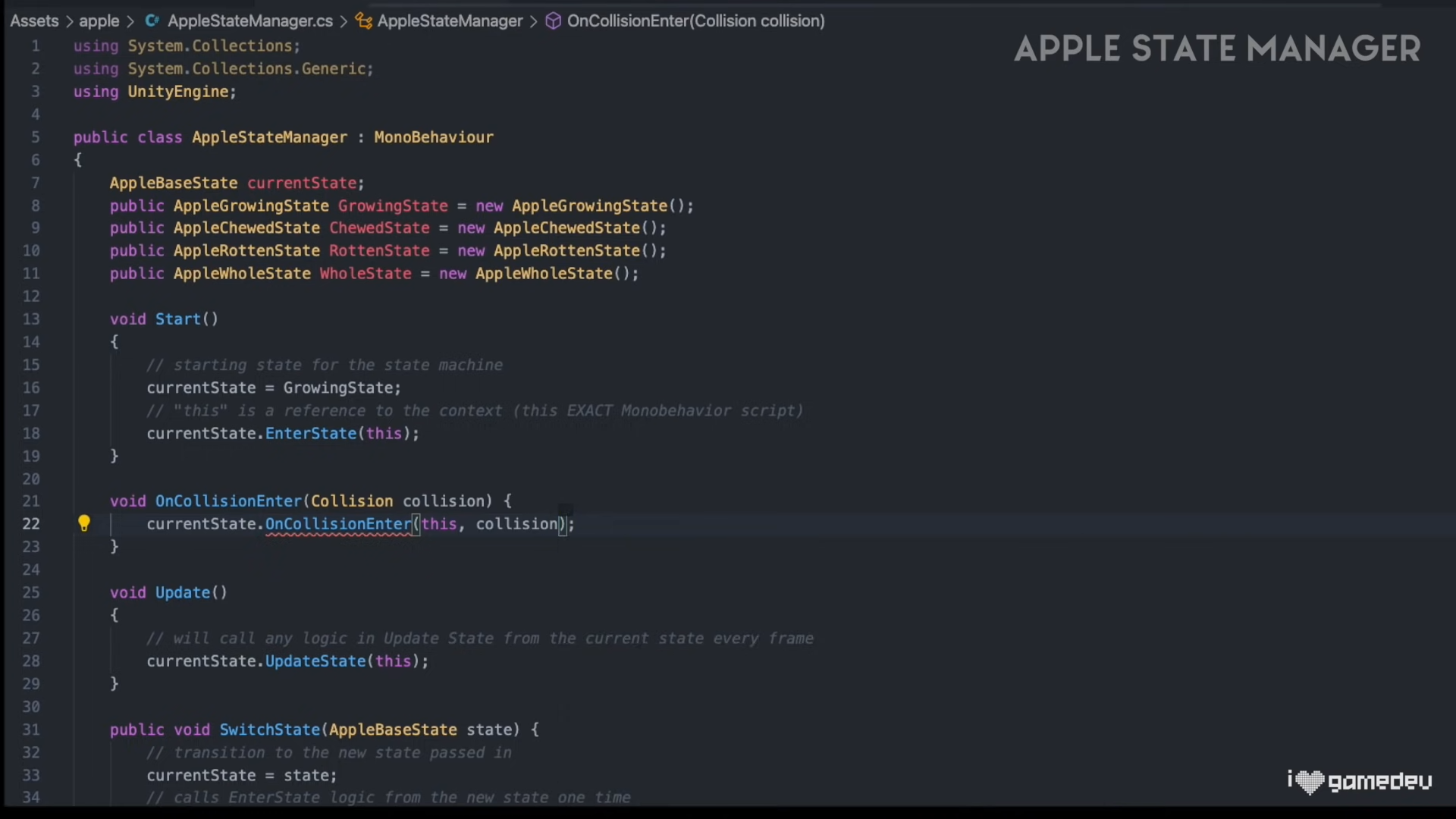Click the UpdateState call on line 28
Viewport: 1456px width, 819px height.
[315, 661]
